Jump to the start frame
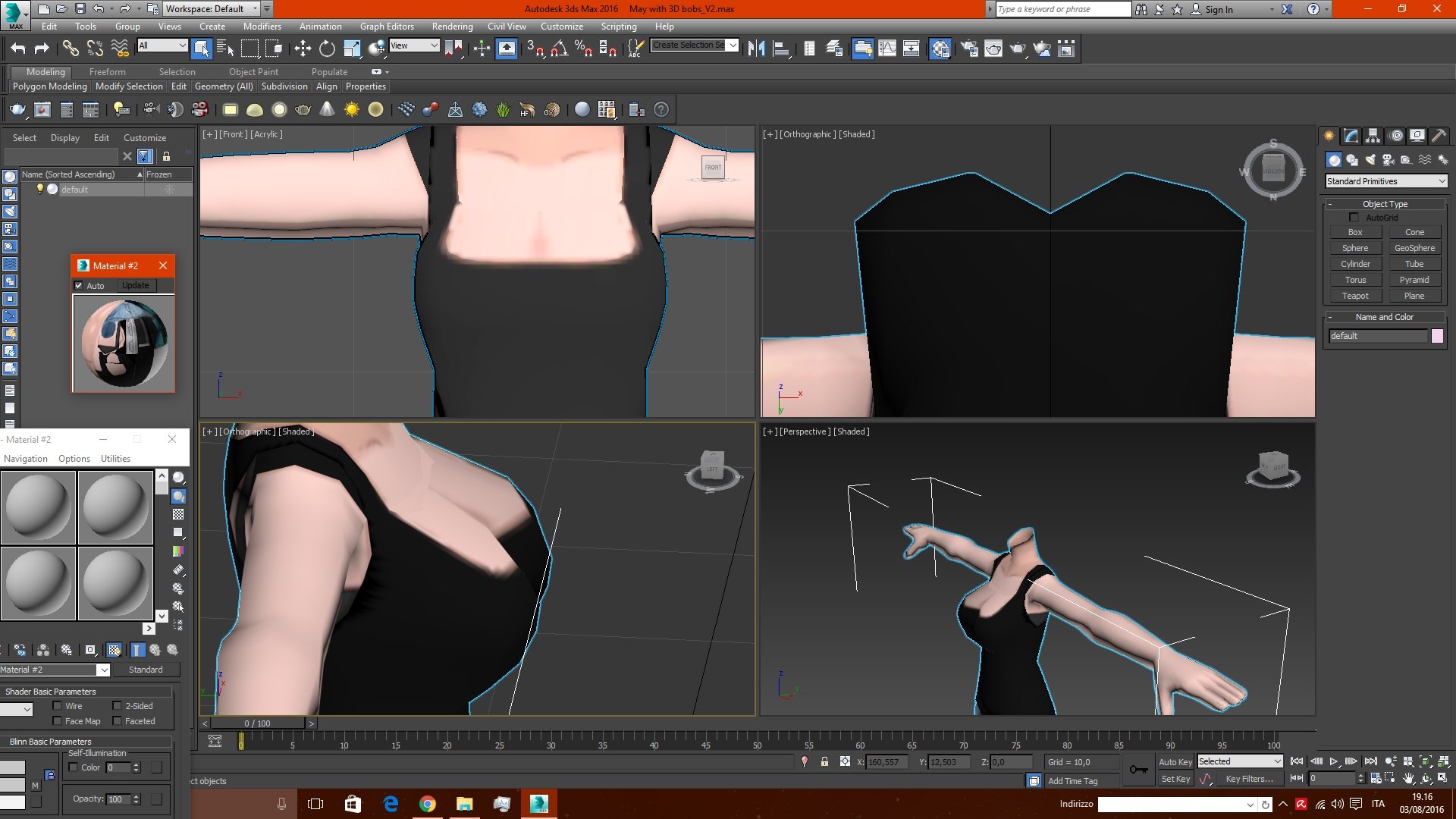Viewport: 1456px width, 819px height. tap(1297, 761)
